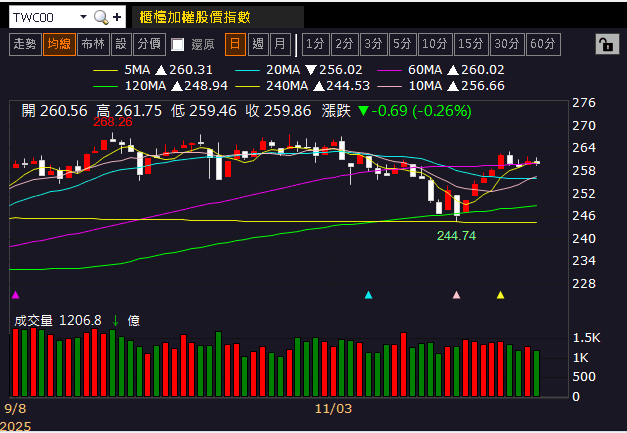Select the 10分 interval

coord(435,44)
